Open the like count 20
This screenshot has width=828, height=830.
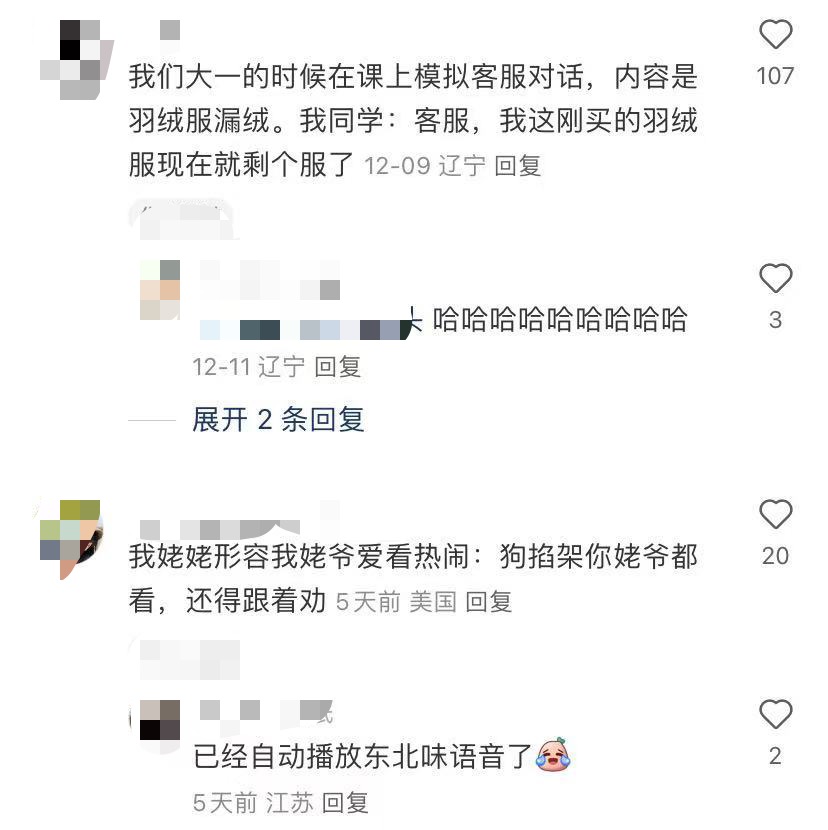pyautogui.click(x=775, y=556)
